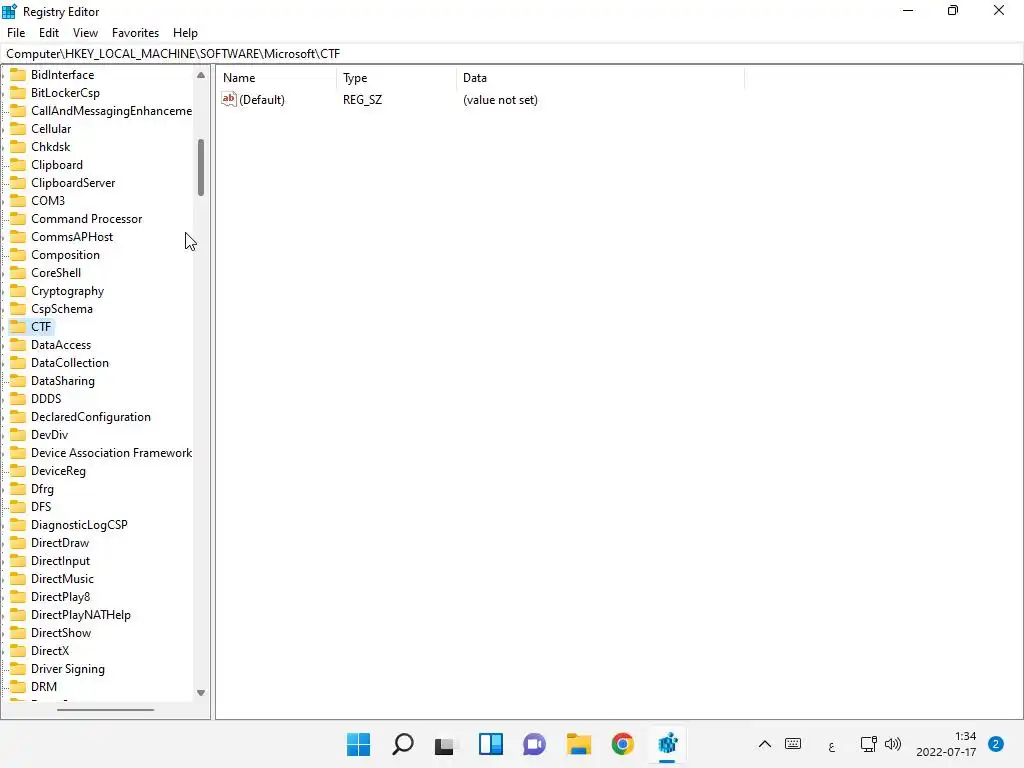This screenshot has height=768, width=1024.
Task: Open Widgets from the taskbar
Action: 490,744
